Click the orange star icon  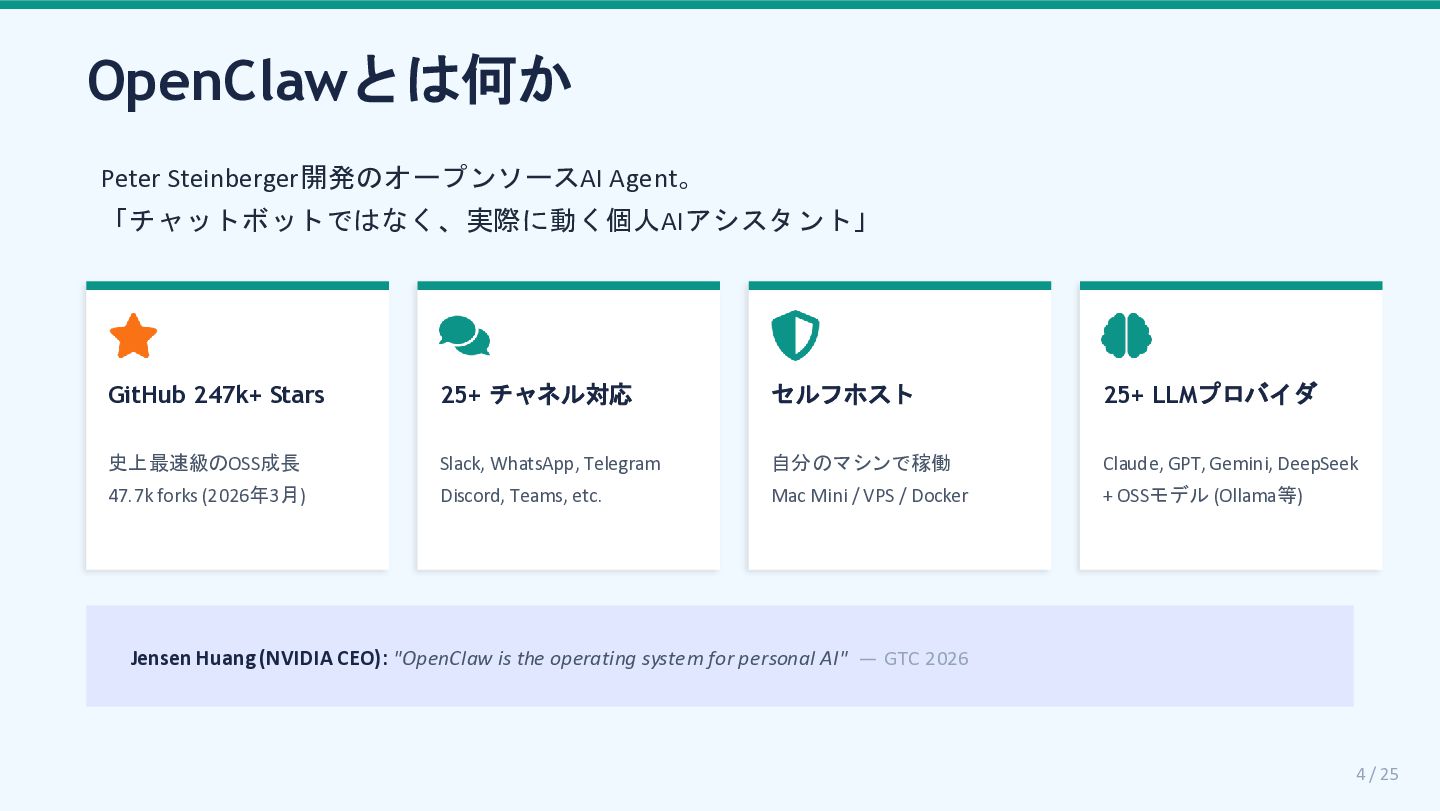point(133,336)
